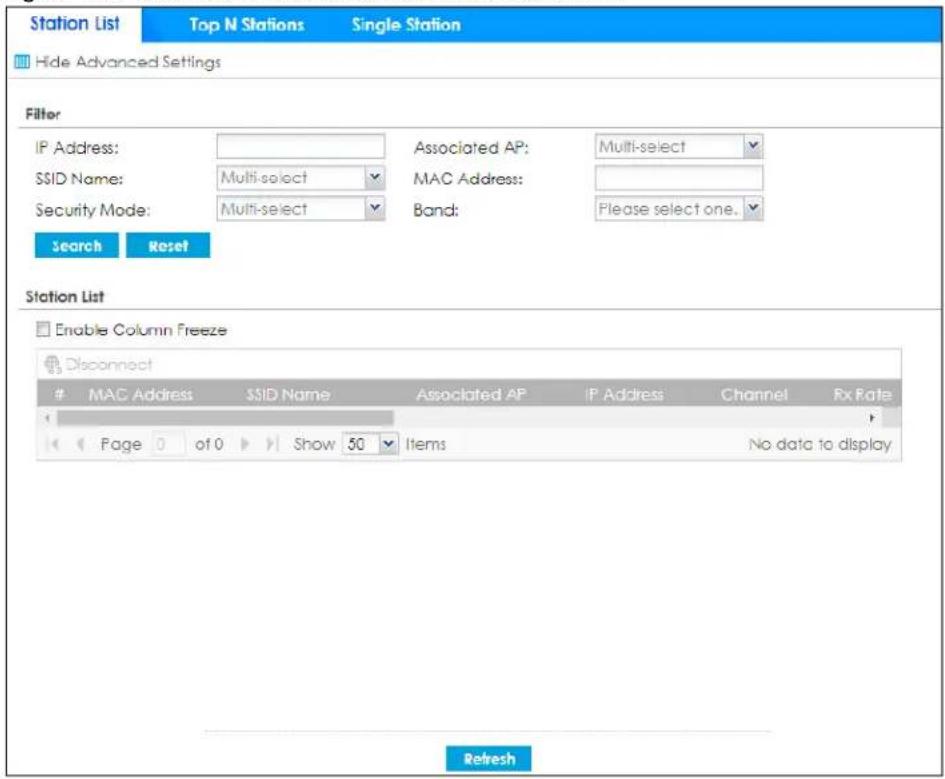The image size is (945, 779).
Task: Click the Search button
Action: coord(77,246)
